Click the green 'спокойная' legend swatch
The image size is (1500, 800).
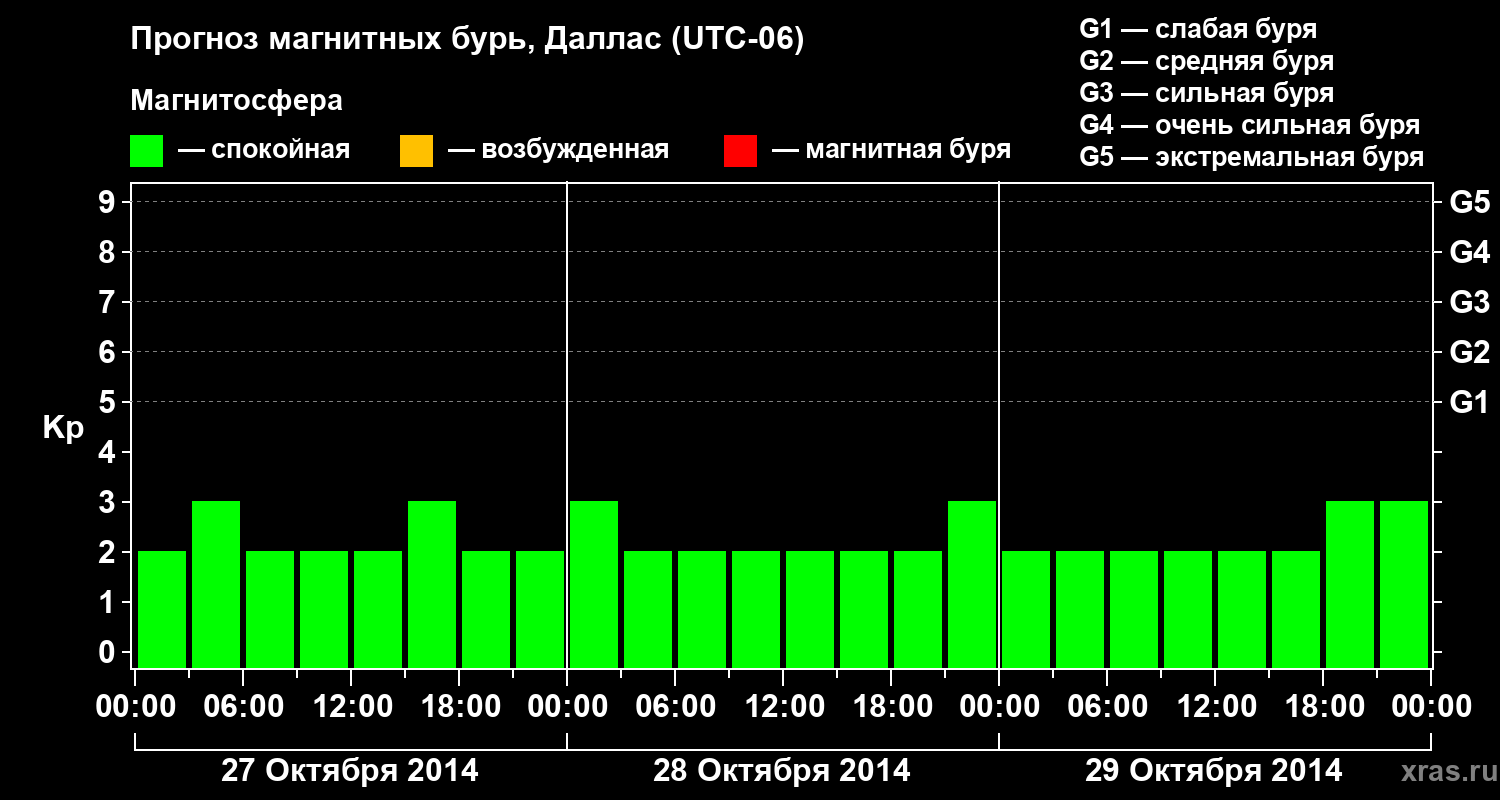click(147, 151)
